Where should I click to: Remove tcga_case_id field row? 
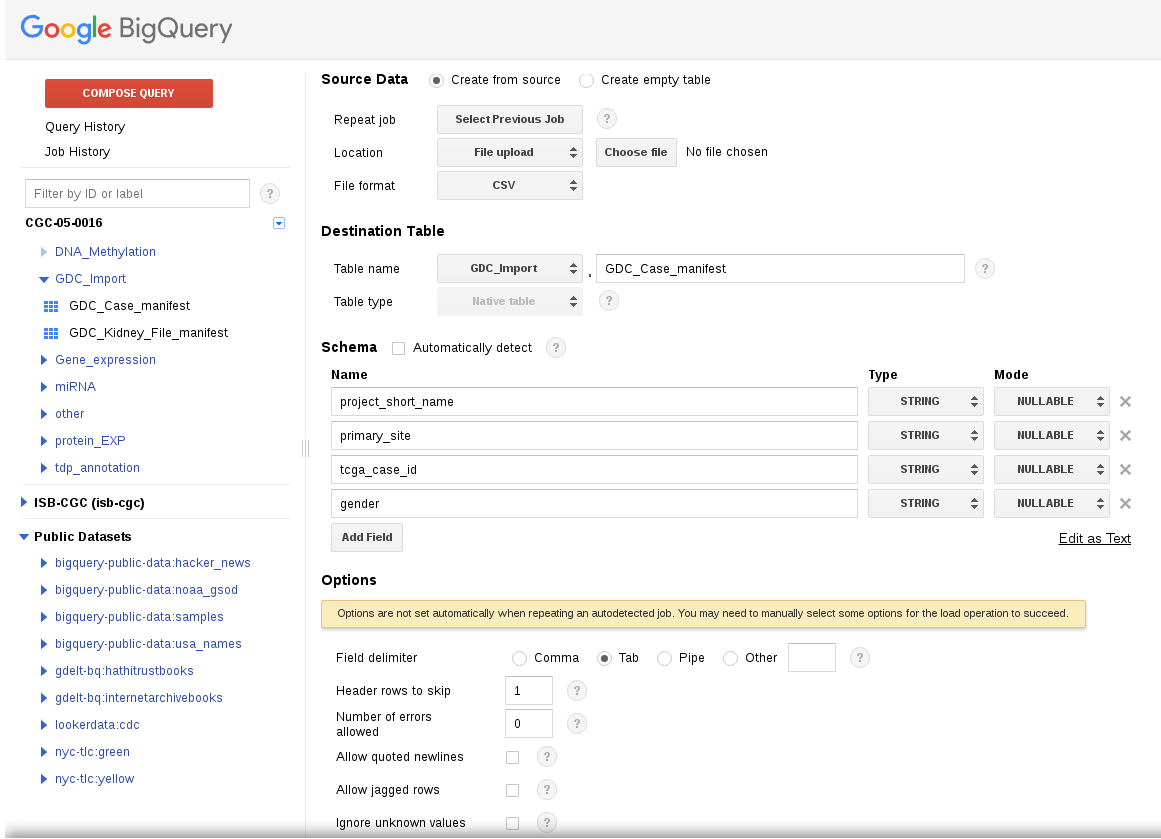point(1125,469)
